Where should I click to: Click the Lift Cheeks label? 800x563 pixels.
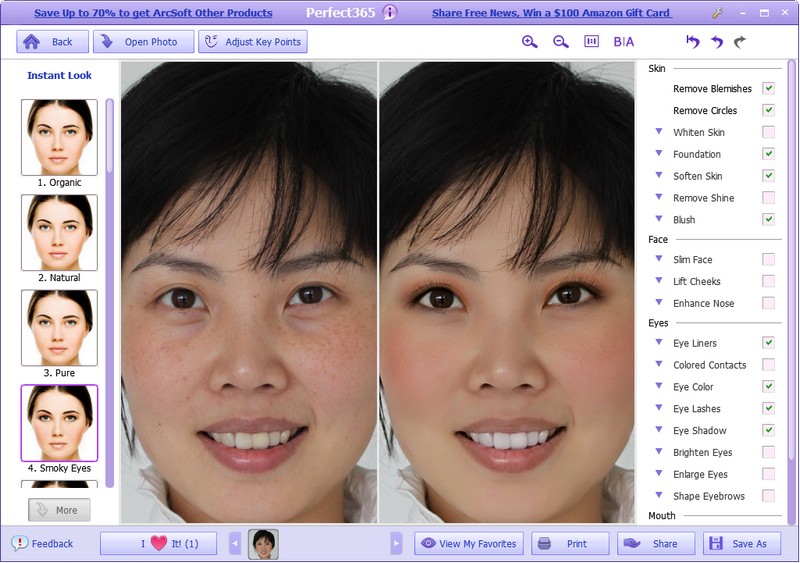coord(697,281)
